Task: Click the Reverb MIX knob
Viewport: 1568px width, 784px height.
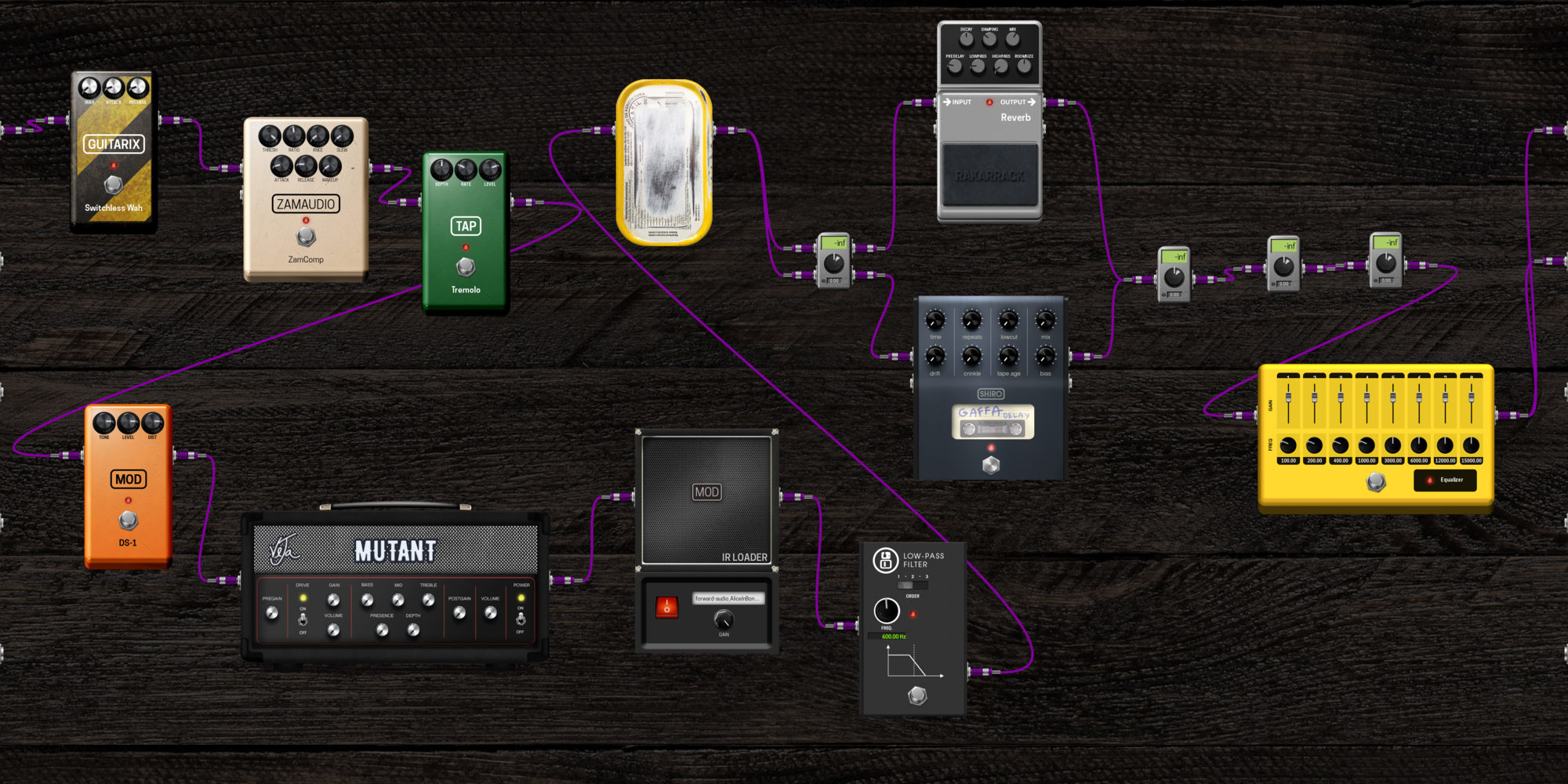Action: [1013, 39]
